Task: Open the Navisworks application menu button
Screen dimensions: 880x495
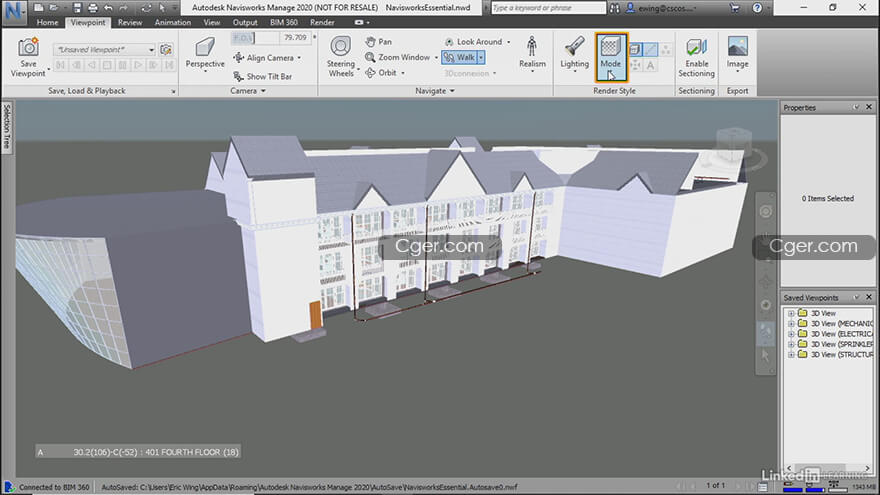Action: pos(13,11)
